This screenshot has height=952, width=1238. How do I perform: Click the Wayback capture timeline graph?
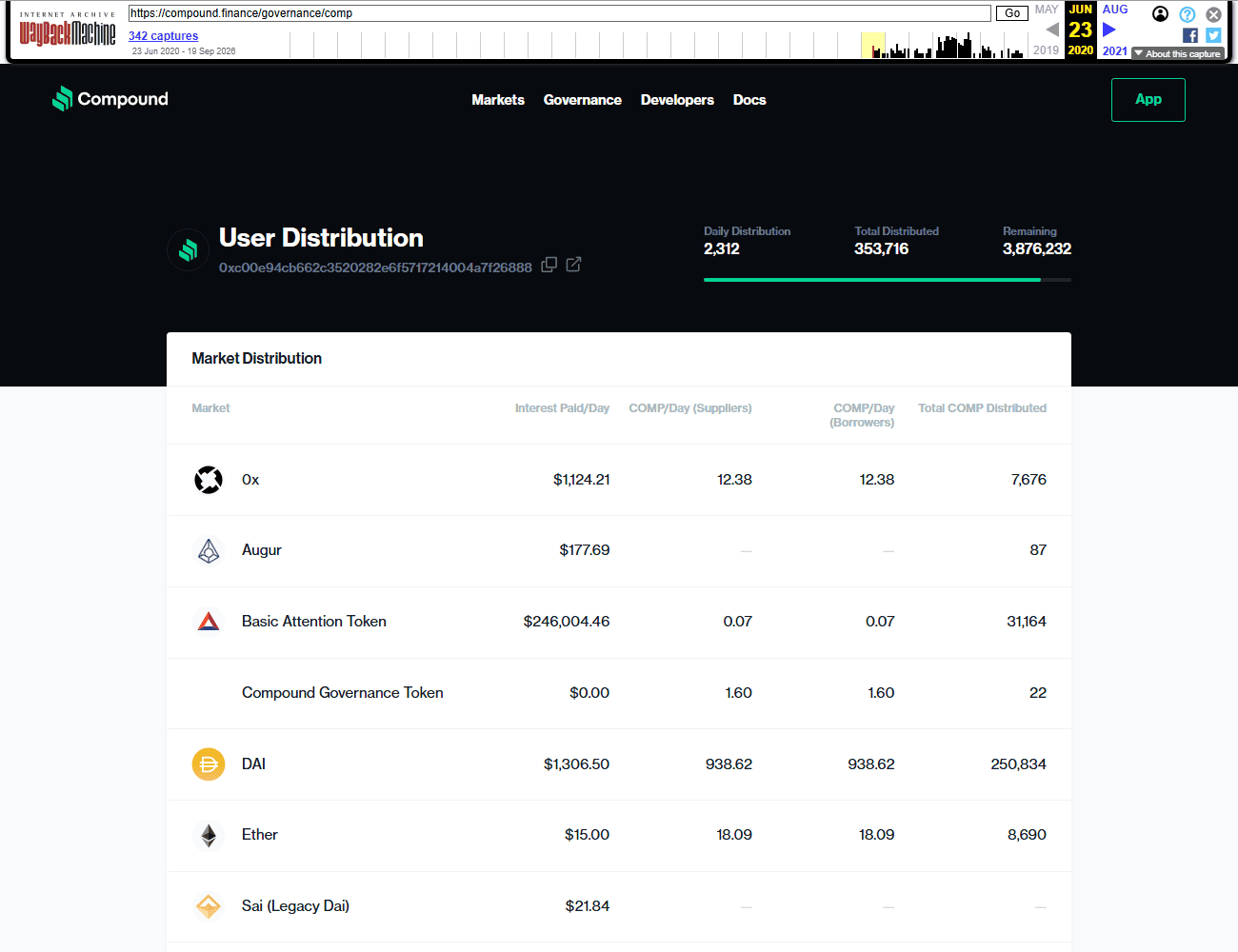[x=658, y=45]
